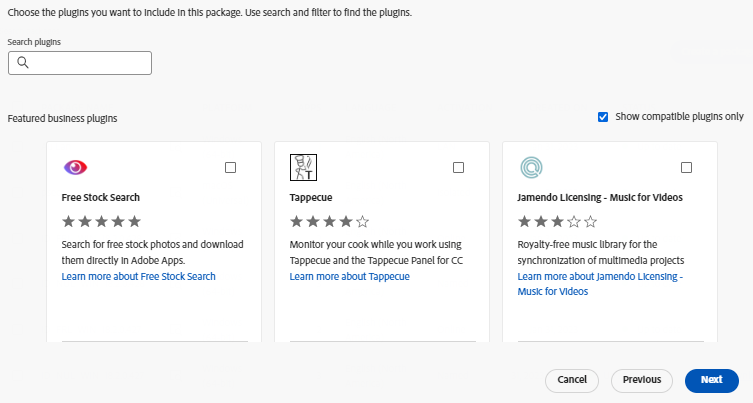Screen dimensions: 753x403
Task: Select the Tappecue plugin checkbox
Action: (x=459, y=167)
